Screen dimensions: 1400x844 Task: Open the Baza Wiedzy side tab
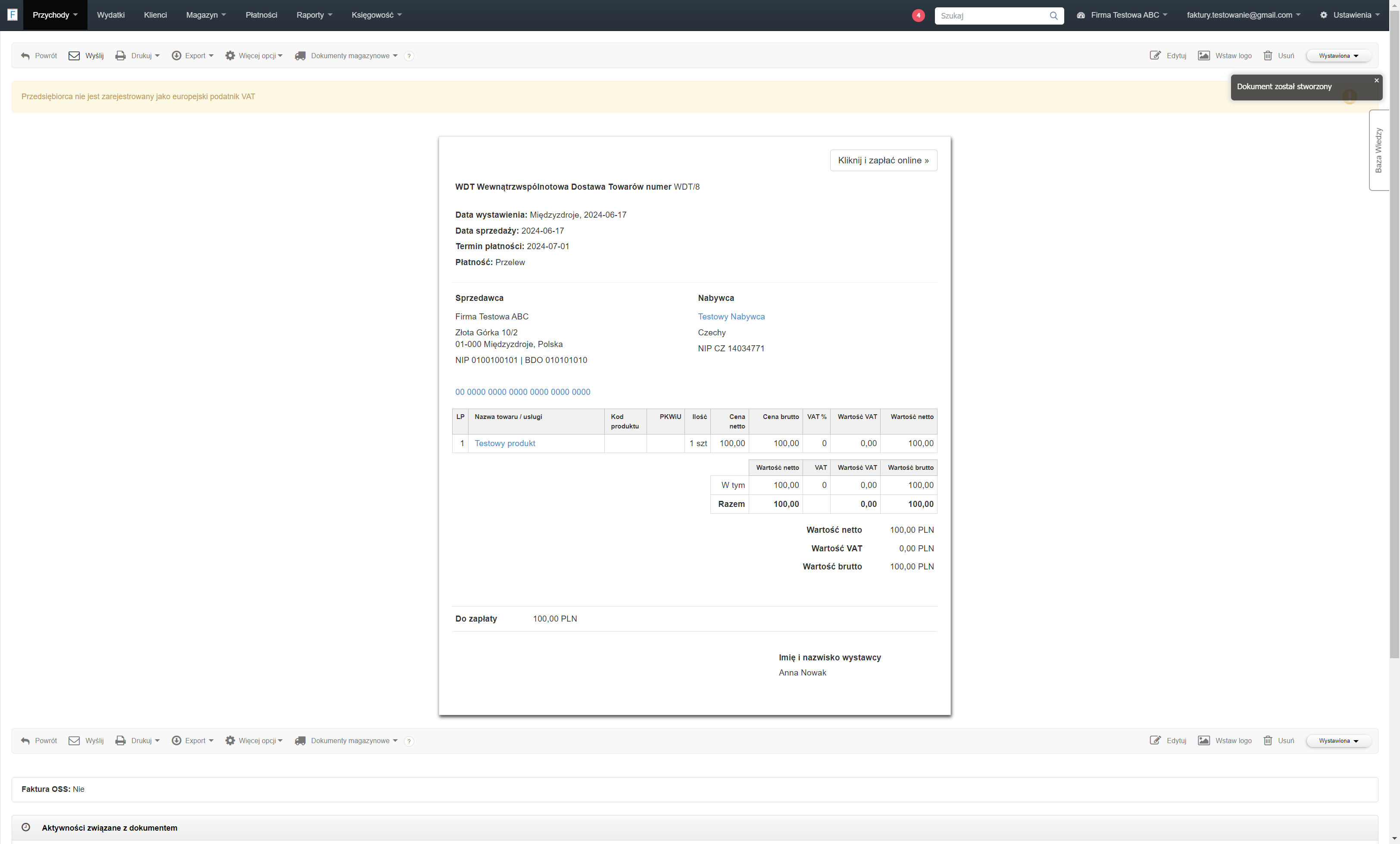click(1378, 150)
